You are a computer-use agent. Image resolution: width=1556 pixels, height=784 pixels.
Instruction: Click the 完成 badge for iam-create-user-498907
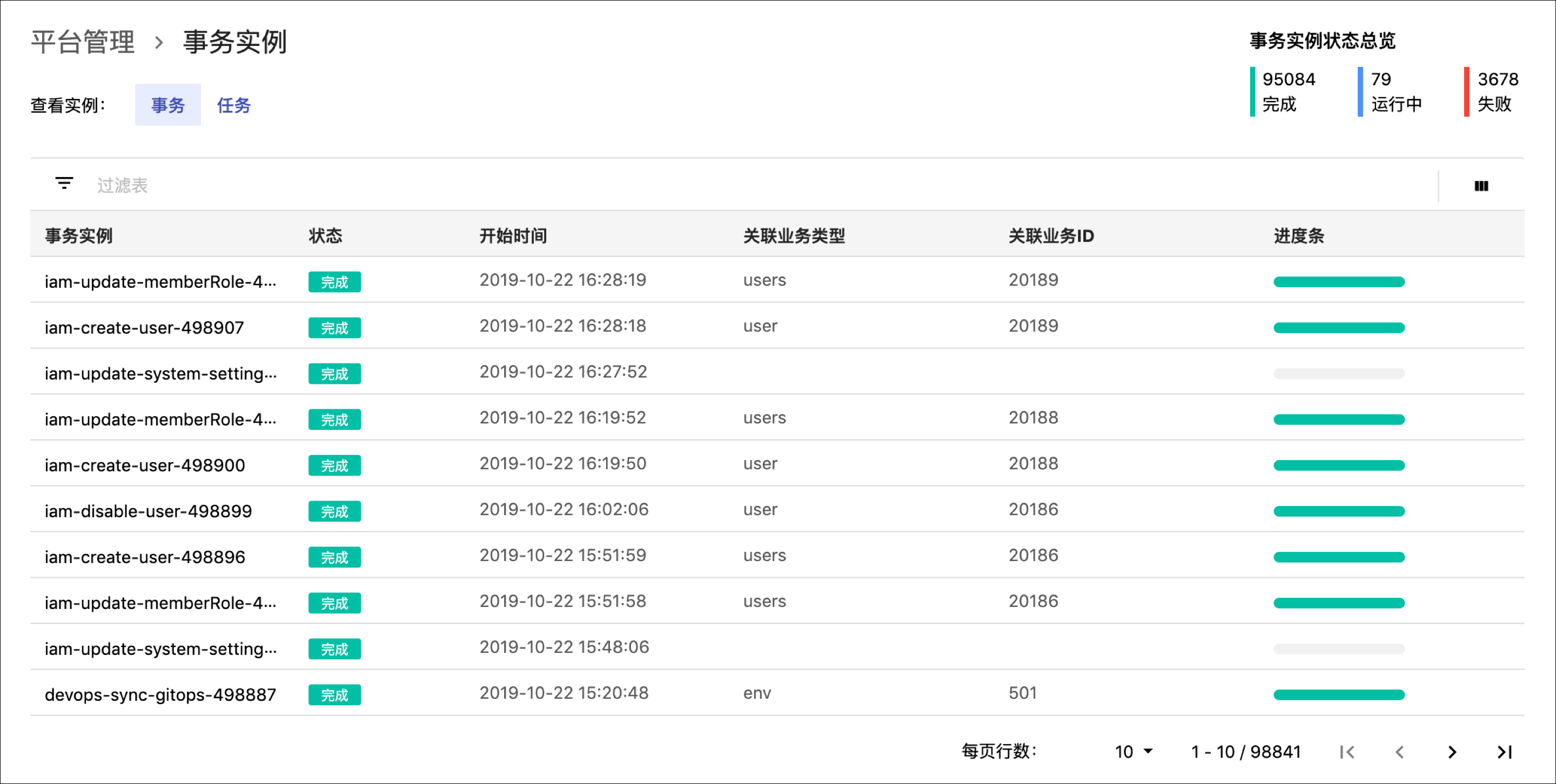[334, 328]
